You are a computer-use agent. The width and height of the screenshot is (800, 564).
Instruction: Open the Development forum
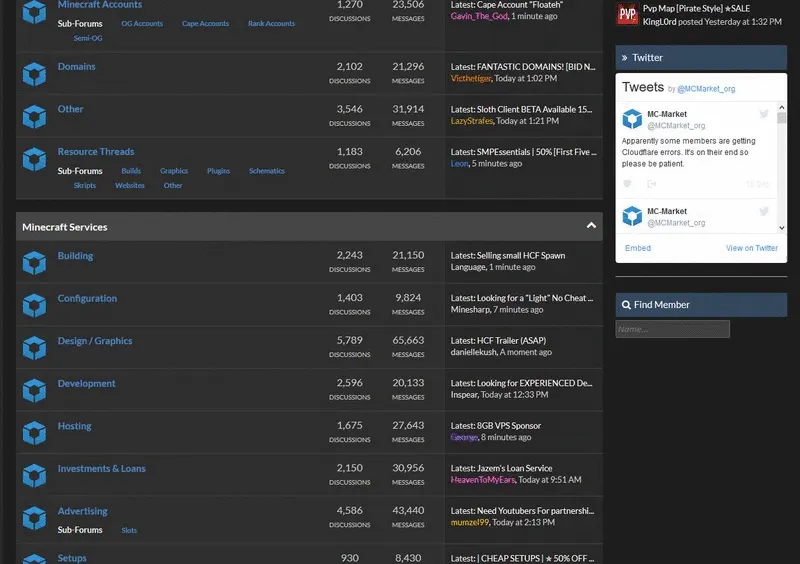coord(86,383)
